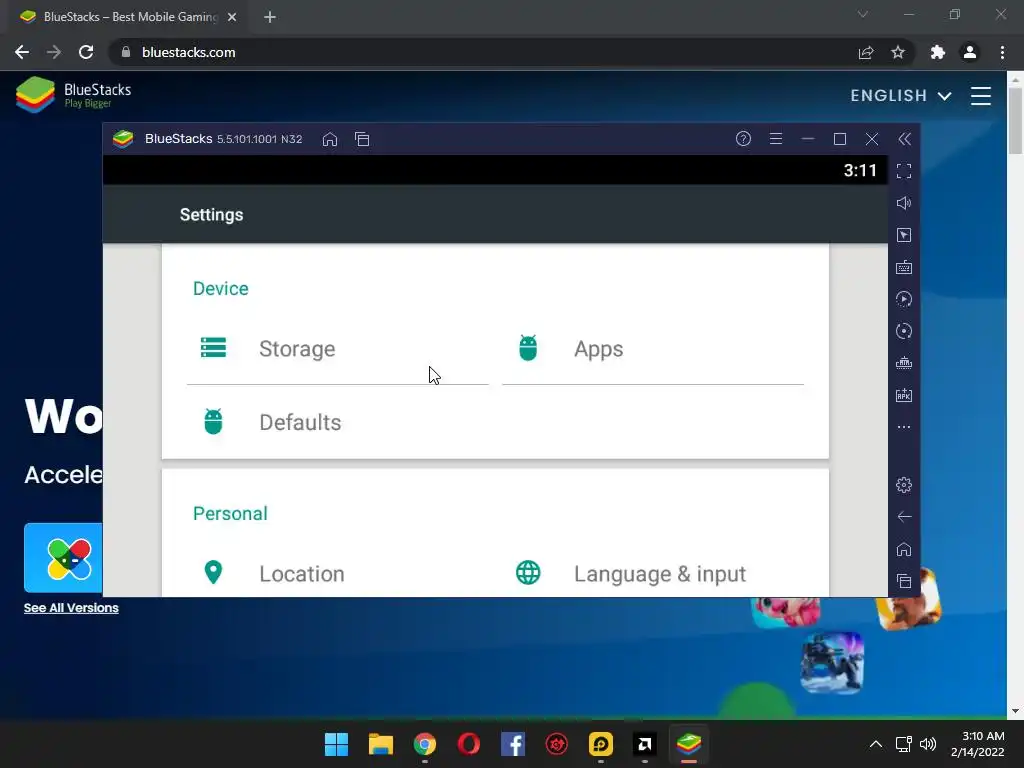Click the cursor lock icon in sidebar
The width and height of the screenshot is (1024, 768).
point(904,235)
